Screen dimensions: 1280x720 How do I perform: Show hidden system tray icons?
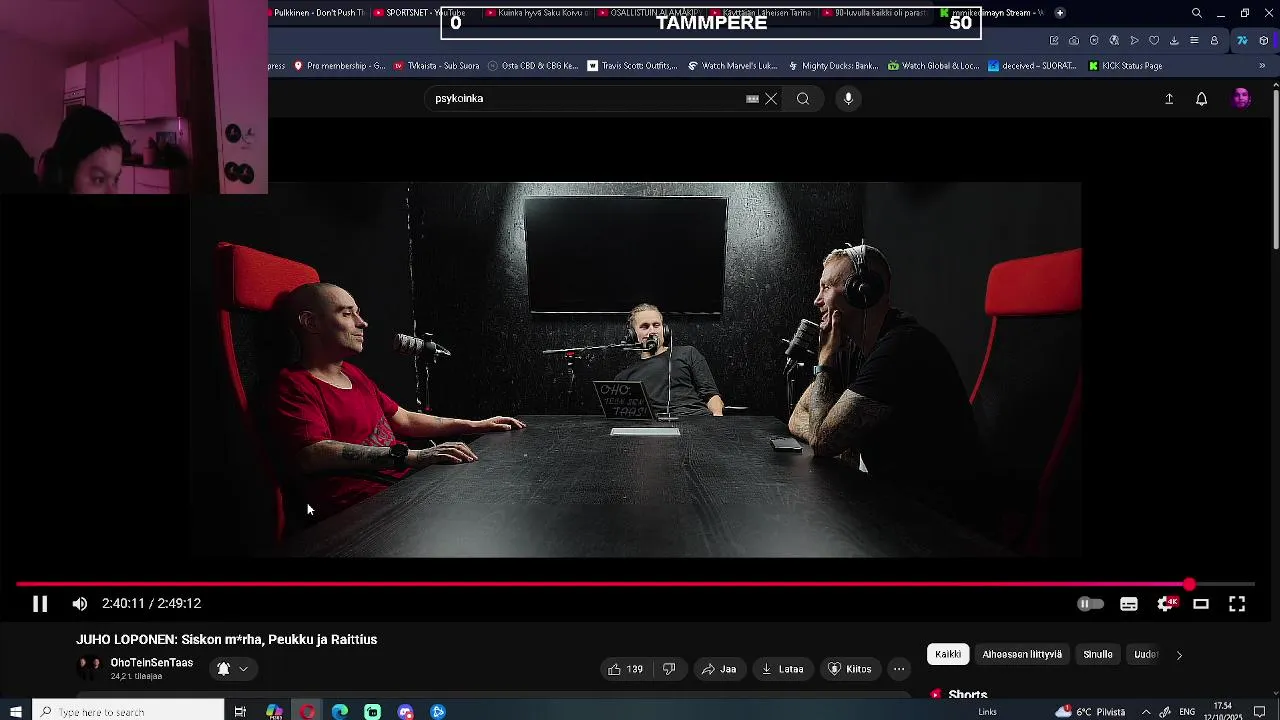pos(1146,712)
